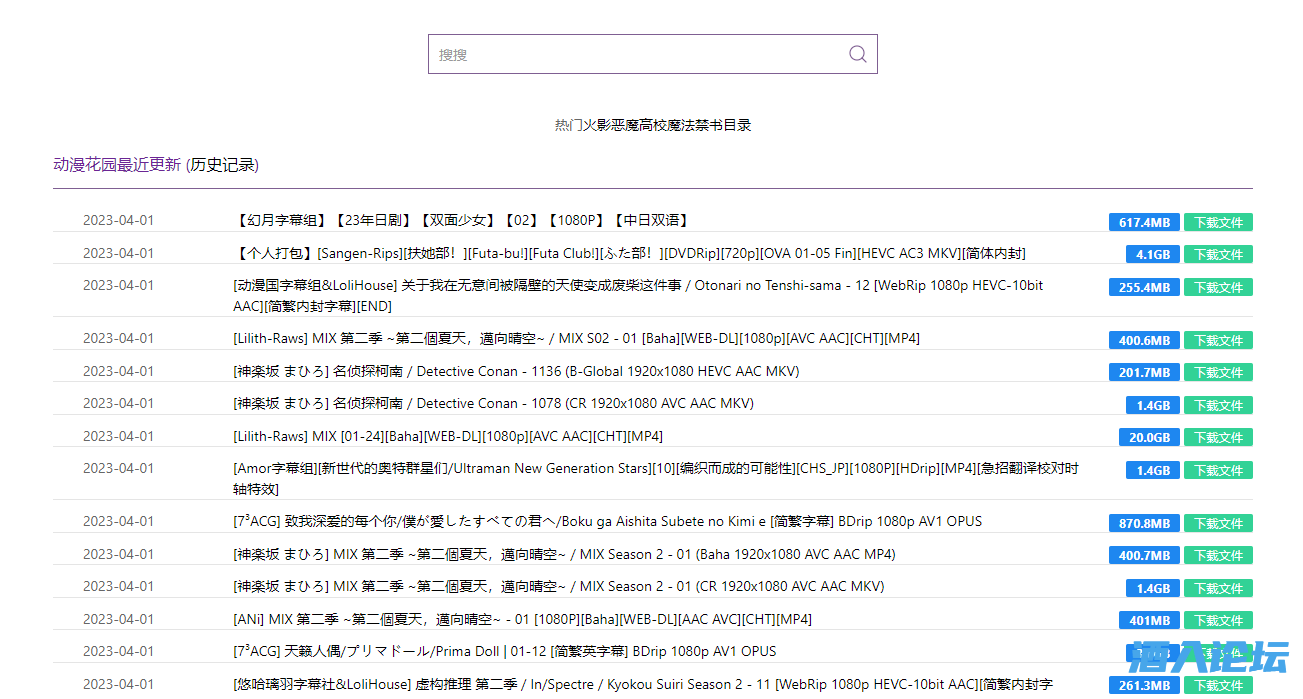This screenshot has height=699, width=1303.
Task: Click the 400.7MB size badge
Action: pyautogui.click(x=1143, y=555)
